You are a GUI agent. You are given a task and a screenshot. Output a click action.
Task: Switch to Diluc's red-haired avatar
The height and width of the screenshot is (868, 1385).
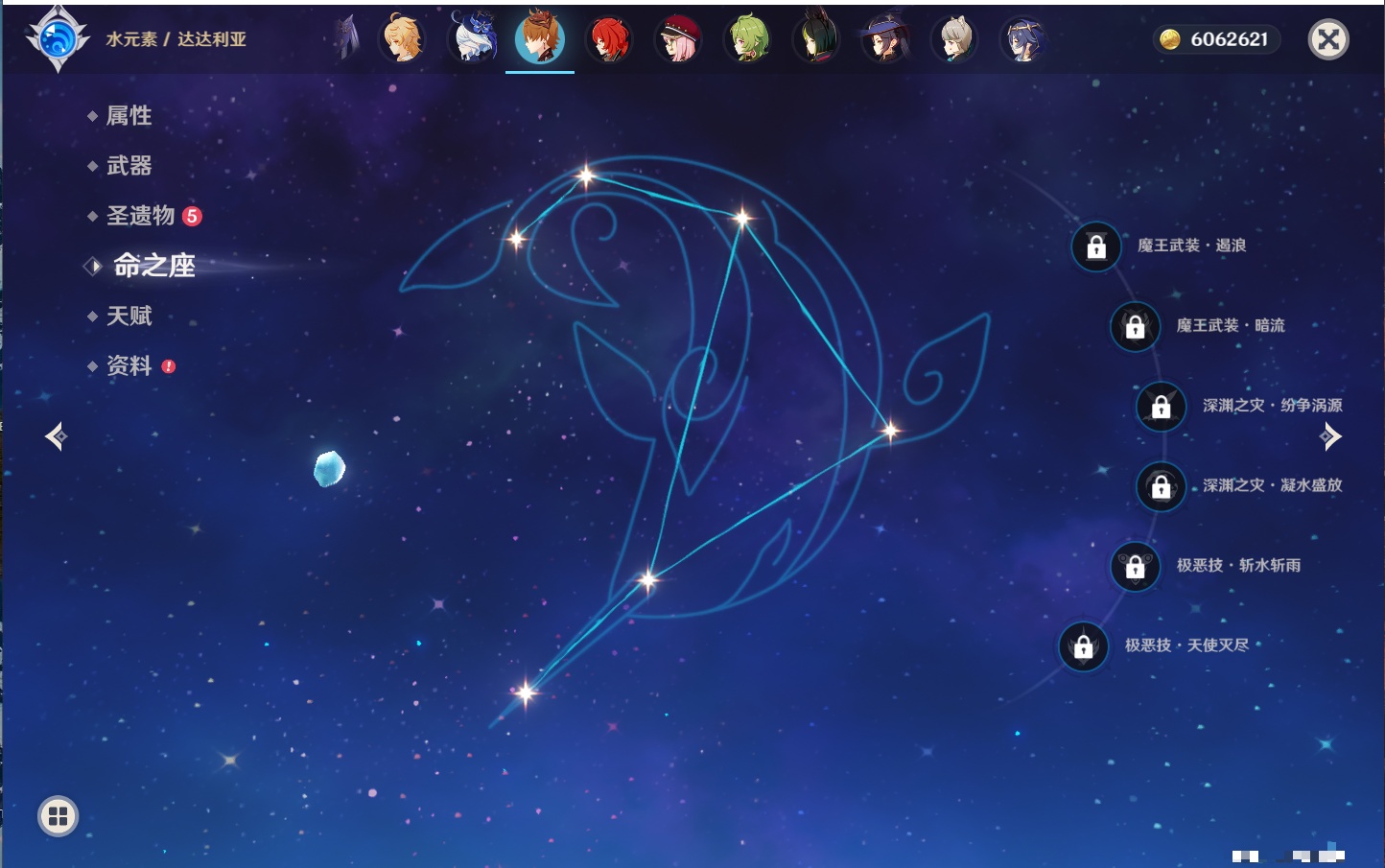click(x=608, y=39)
